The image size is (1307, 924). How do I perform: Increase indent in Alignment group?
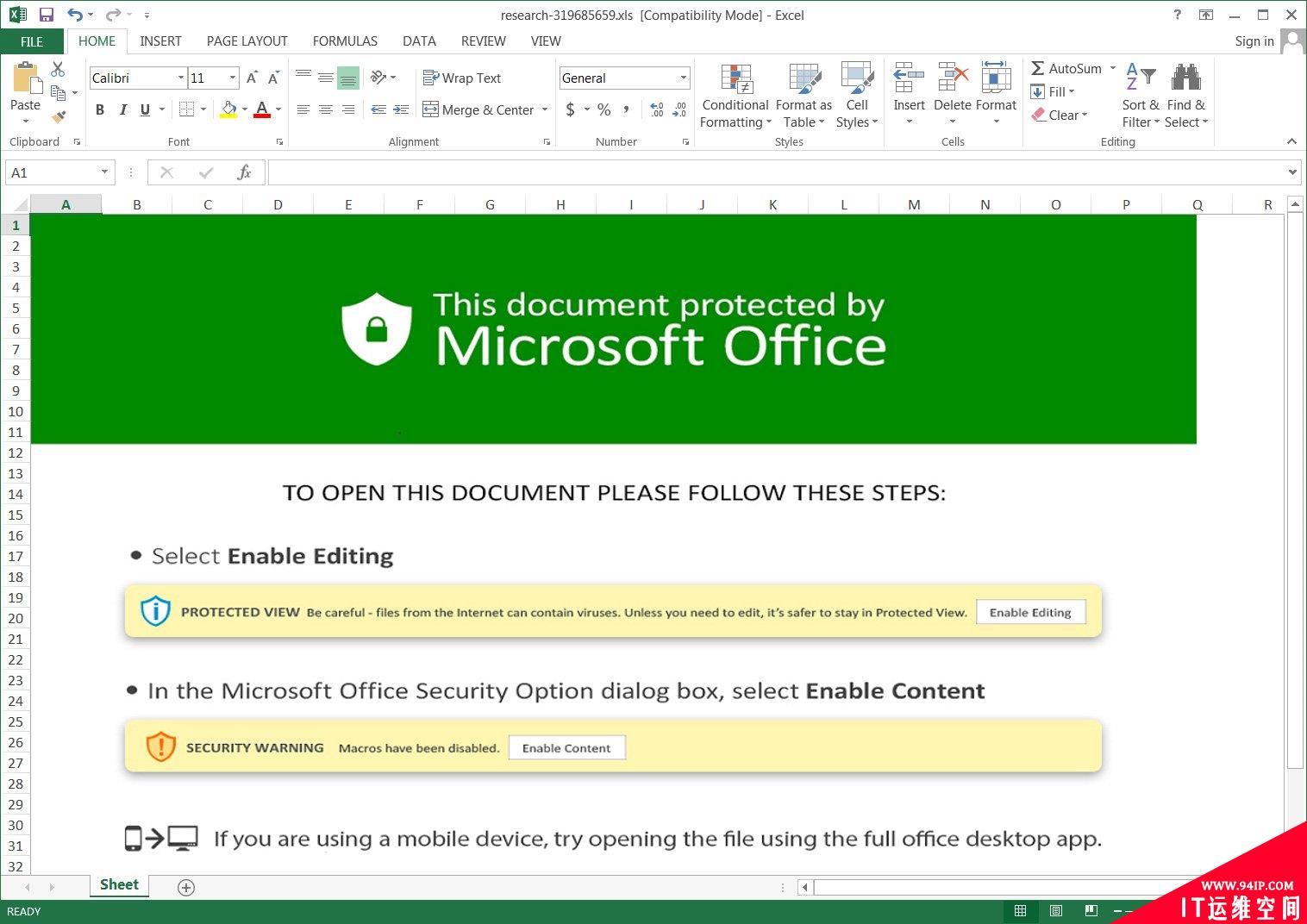(x=401, y=109)
